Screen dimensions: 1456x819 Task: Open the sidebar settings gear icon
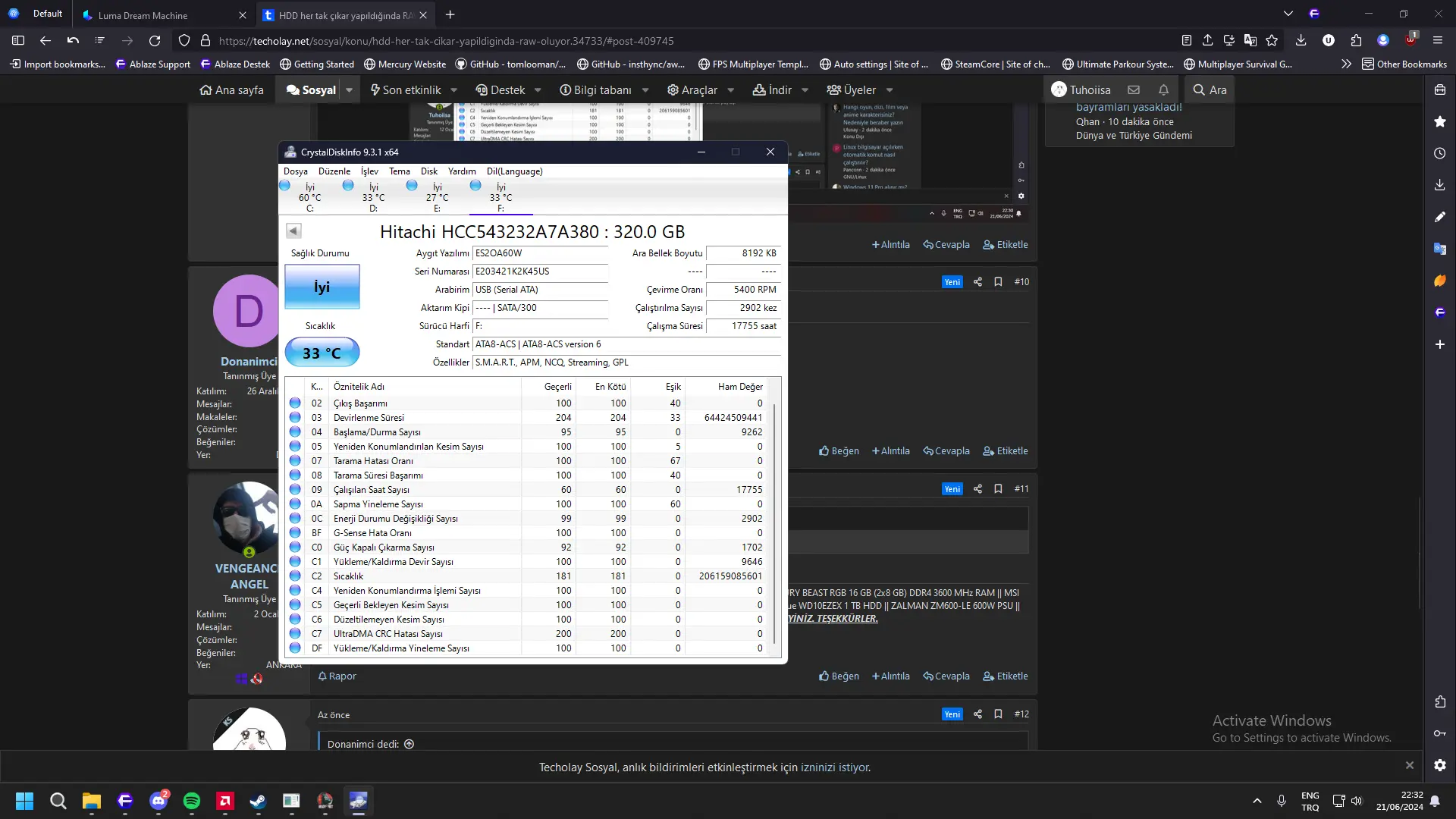click(x=1440, y=765)
